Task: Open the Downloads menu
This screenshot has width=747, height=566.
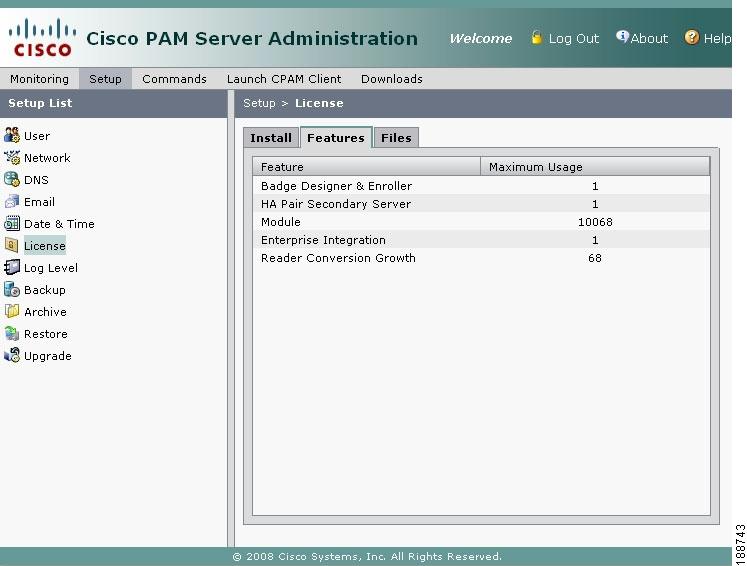Action: (392, 79)
